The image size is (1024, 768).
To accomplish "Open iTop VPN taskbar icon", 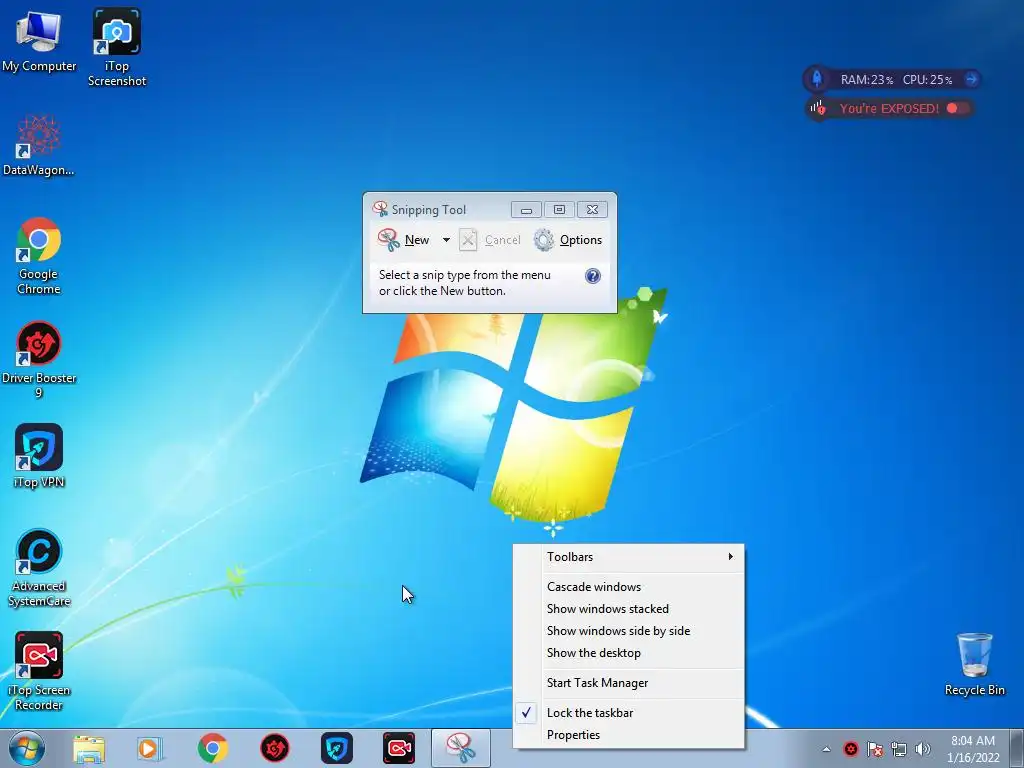I will [x=337, y=748].
